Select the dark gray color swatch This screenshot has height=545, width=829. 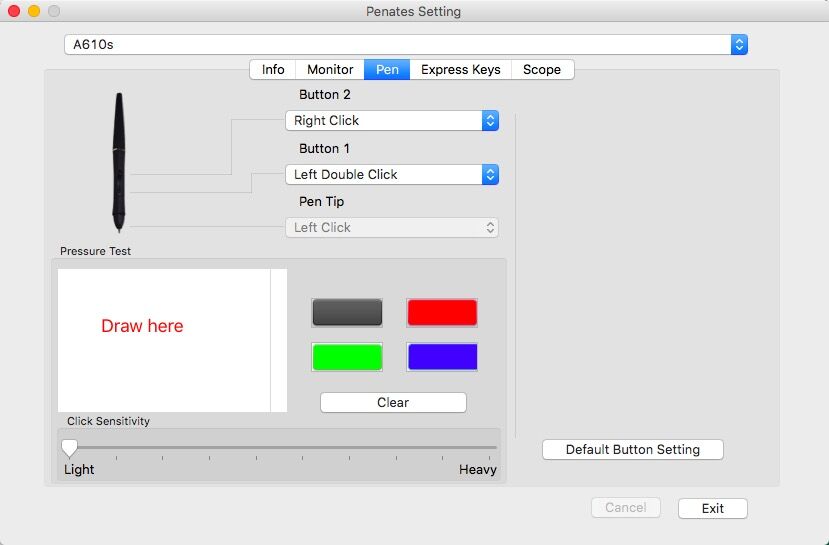(x=347, y=312)
